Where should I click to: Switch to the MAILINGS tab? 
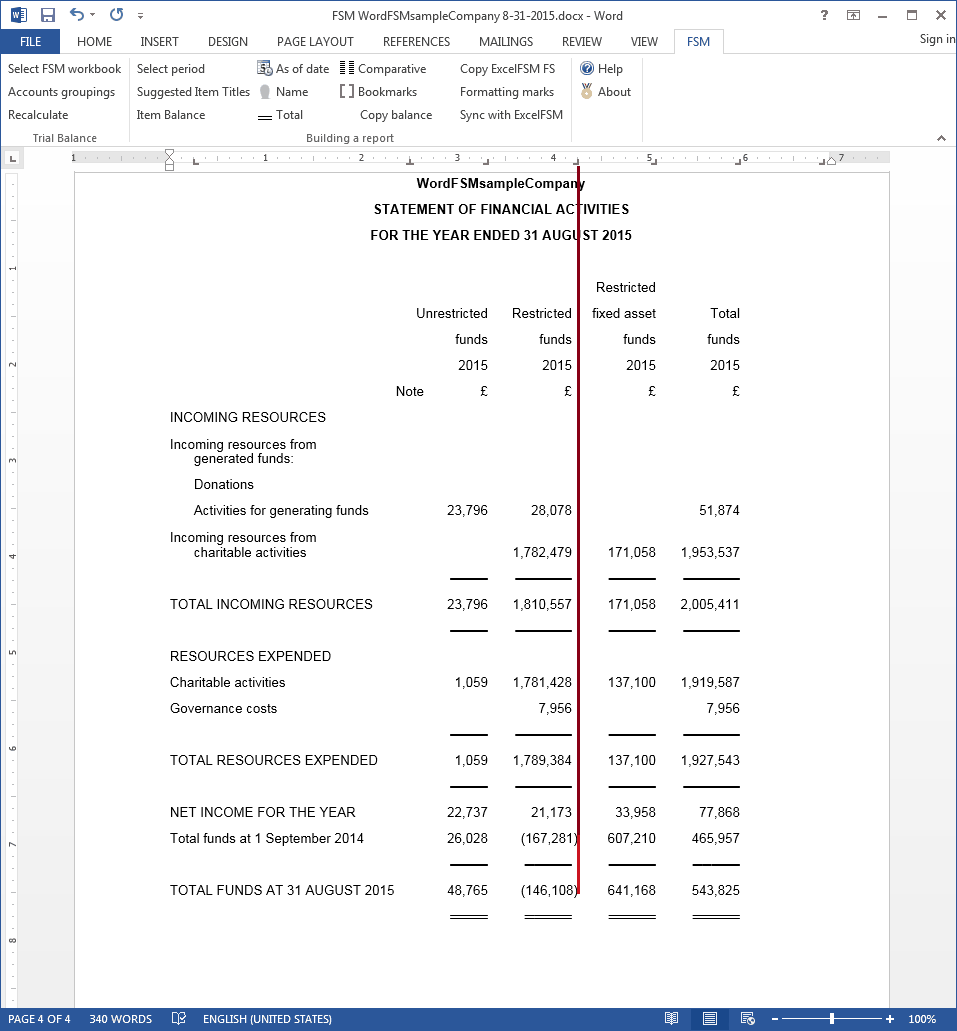(506, 41)
